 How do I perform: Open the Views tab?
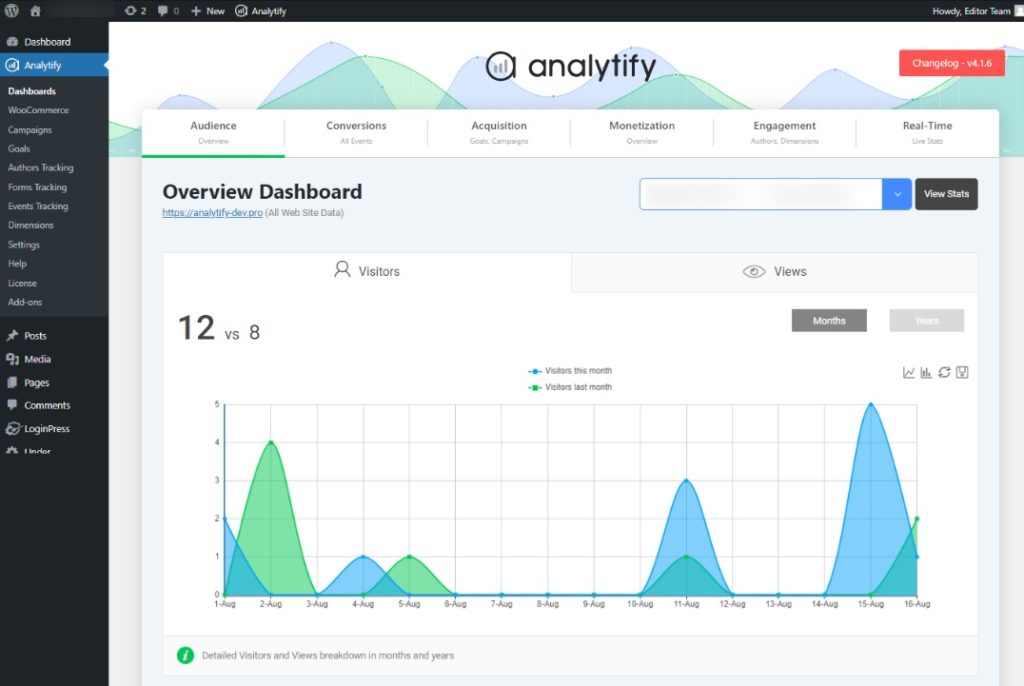(x=775, y=272)
